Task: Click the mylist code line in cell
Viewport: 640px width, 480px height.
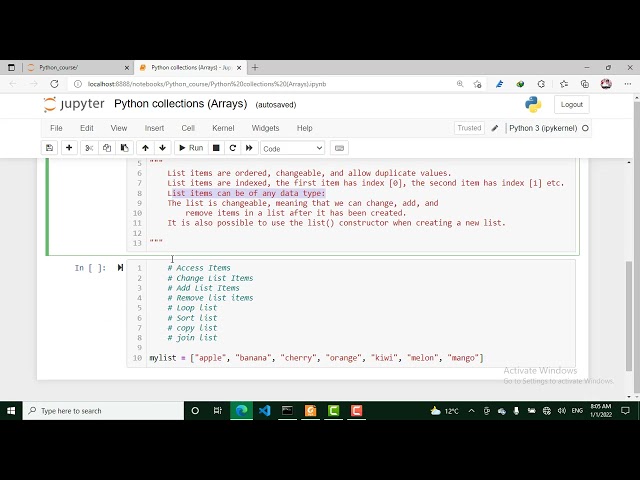Action: (316, 358)
